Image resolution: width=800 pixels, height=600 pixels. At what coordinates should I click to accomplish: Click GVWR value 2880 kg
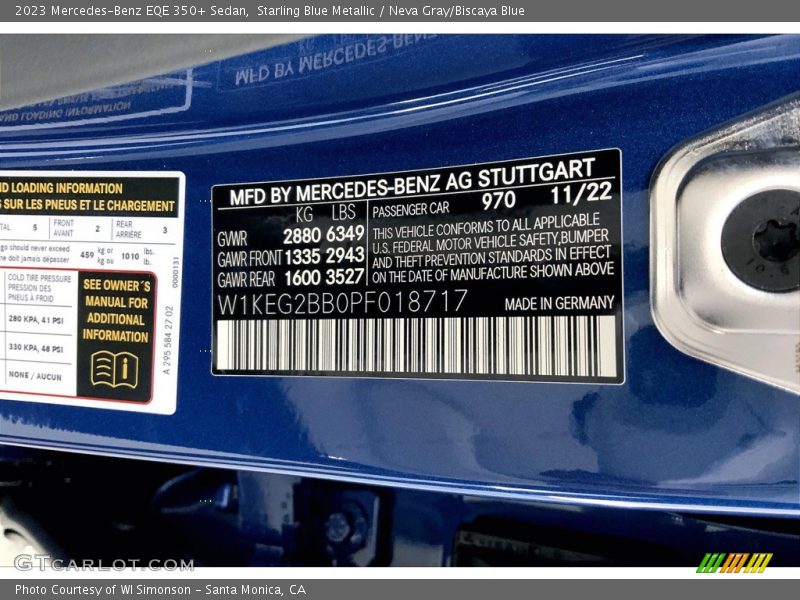[302, 236]
